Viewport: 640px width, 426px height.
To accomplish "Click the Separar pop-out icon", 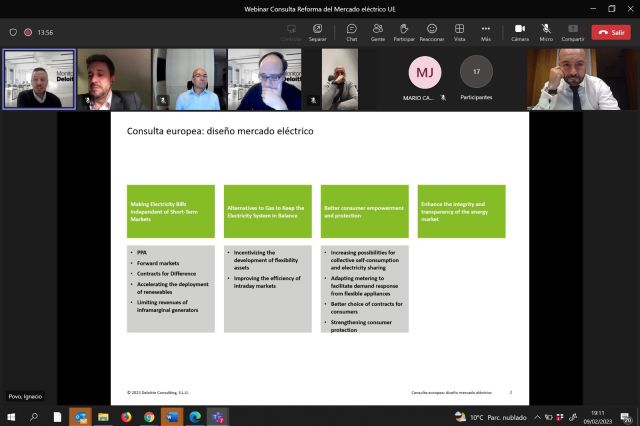I will tap(317, 31).
